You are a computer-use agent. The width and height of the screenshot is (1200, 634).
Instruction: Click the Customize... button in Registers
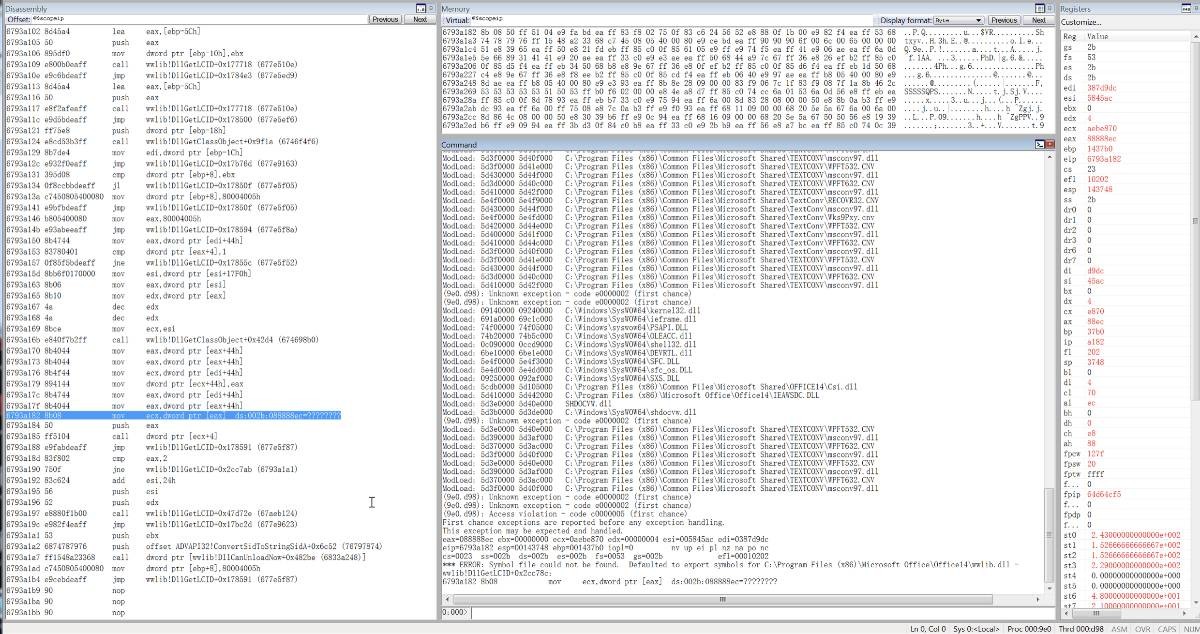tap(1081, 21)
